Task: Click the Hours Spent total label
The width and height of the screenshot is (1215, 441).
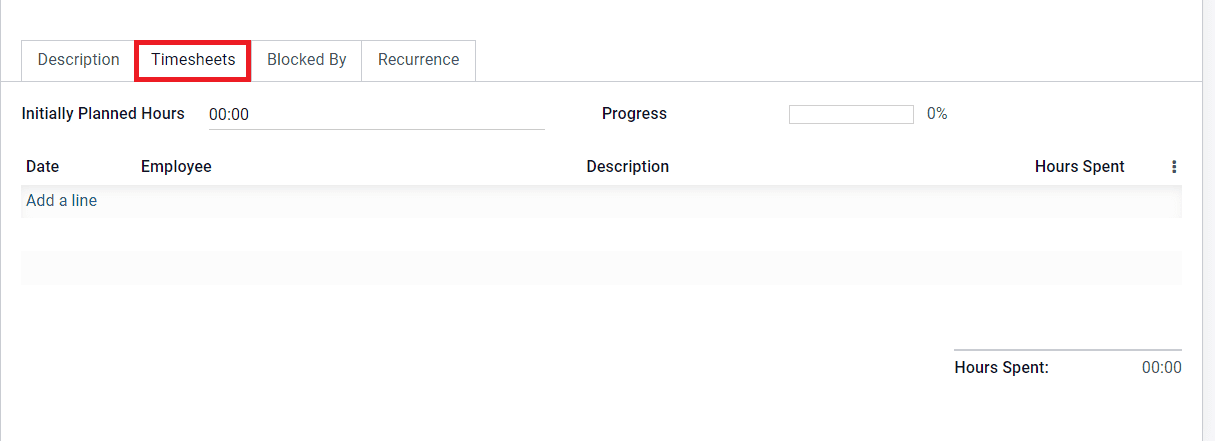Action: 1002,368
